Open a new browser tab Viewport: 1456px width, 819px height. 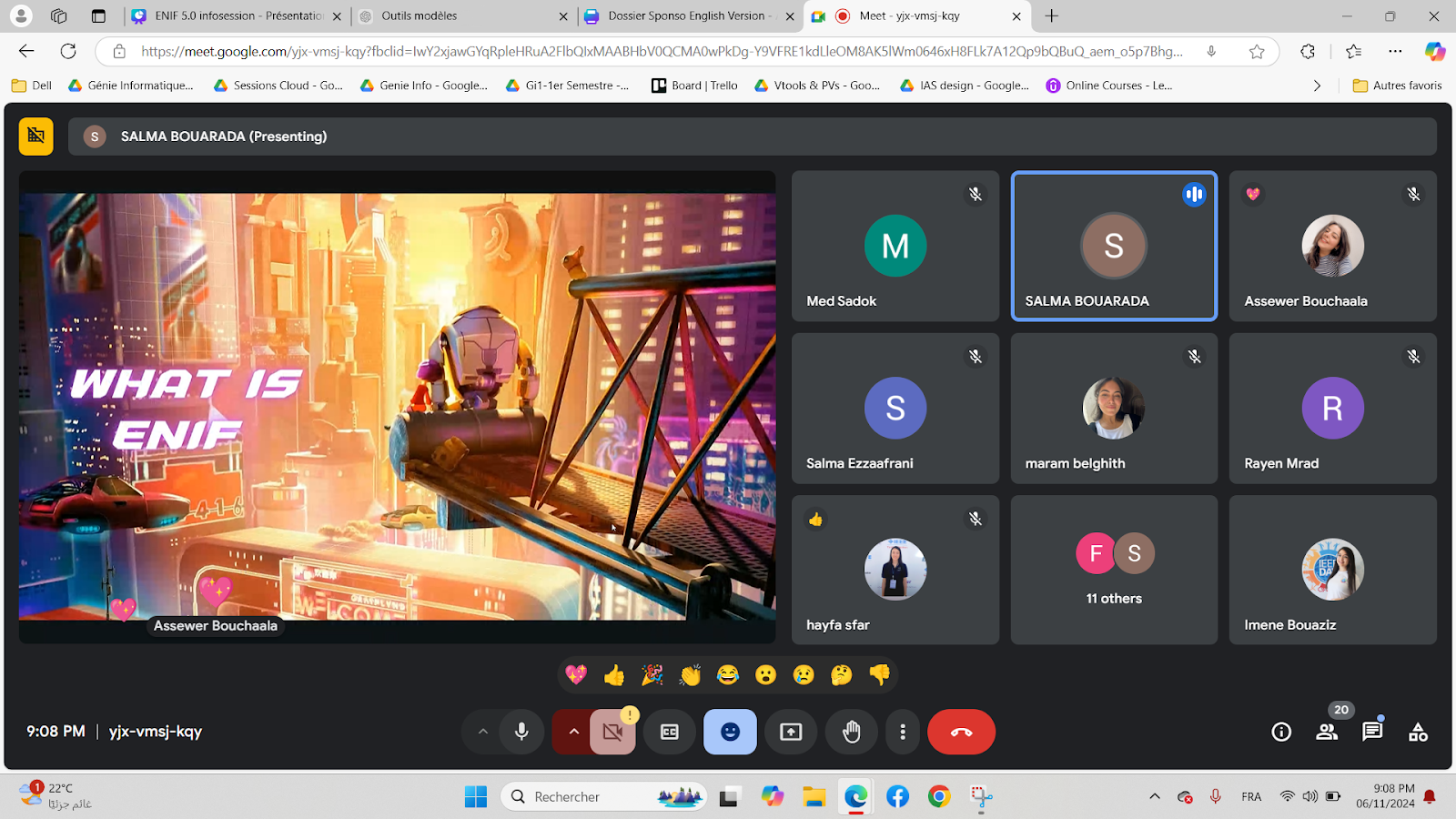tap(1052, 15)
